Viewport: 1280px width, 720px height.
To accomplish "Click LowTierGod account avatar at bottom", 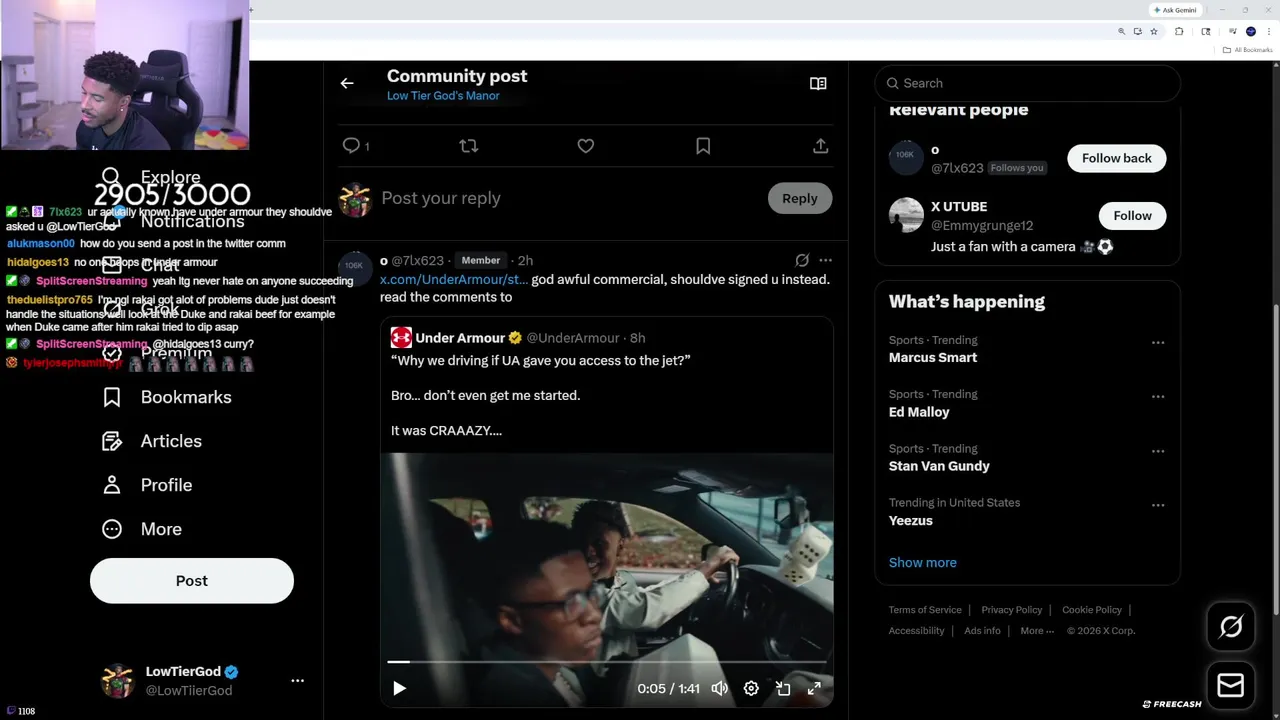I will click(x=118, y=681).
